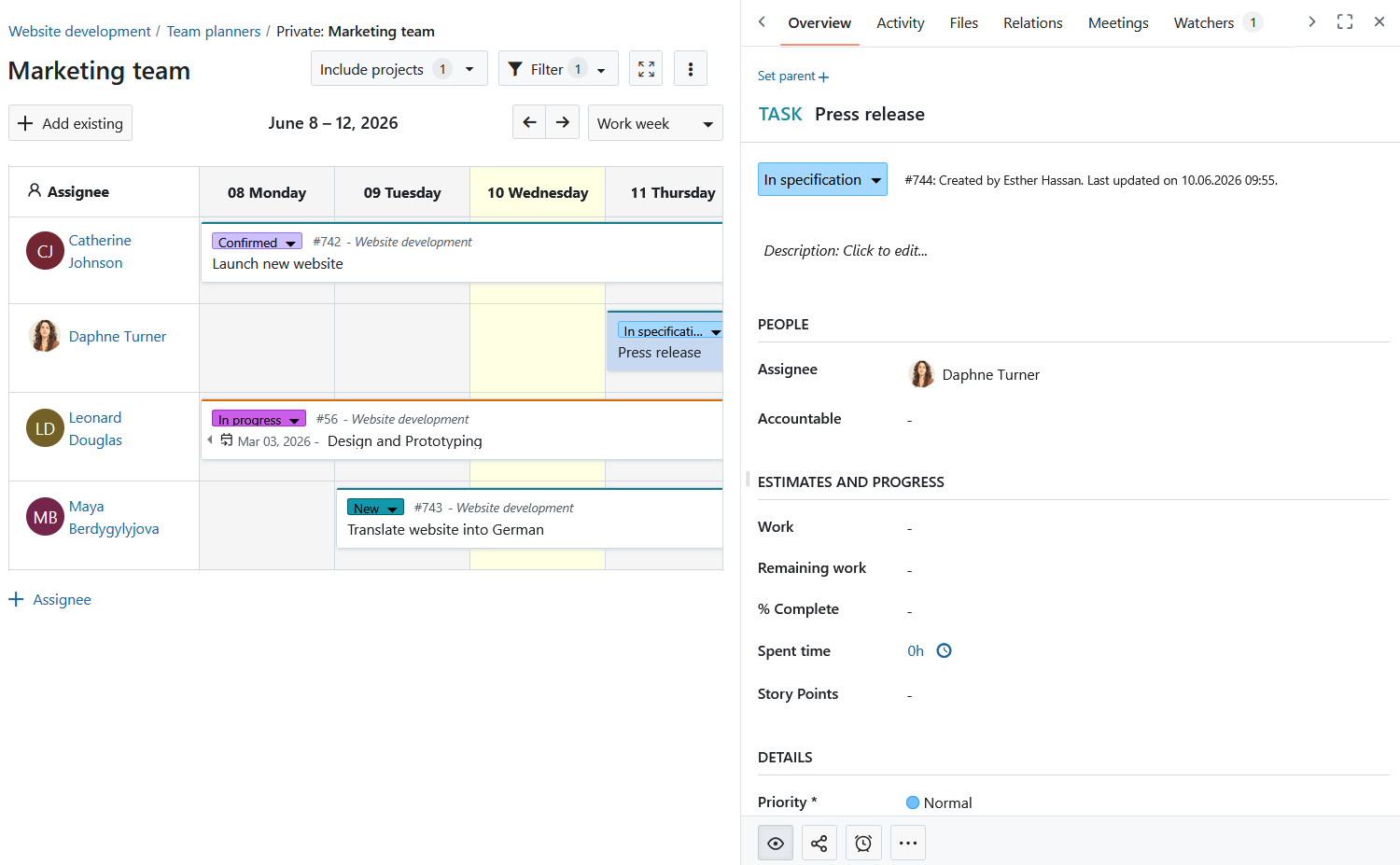Screen dimensions: 1400x865
Task: Expand the Work week view selector
Action: [655, 123]
